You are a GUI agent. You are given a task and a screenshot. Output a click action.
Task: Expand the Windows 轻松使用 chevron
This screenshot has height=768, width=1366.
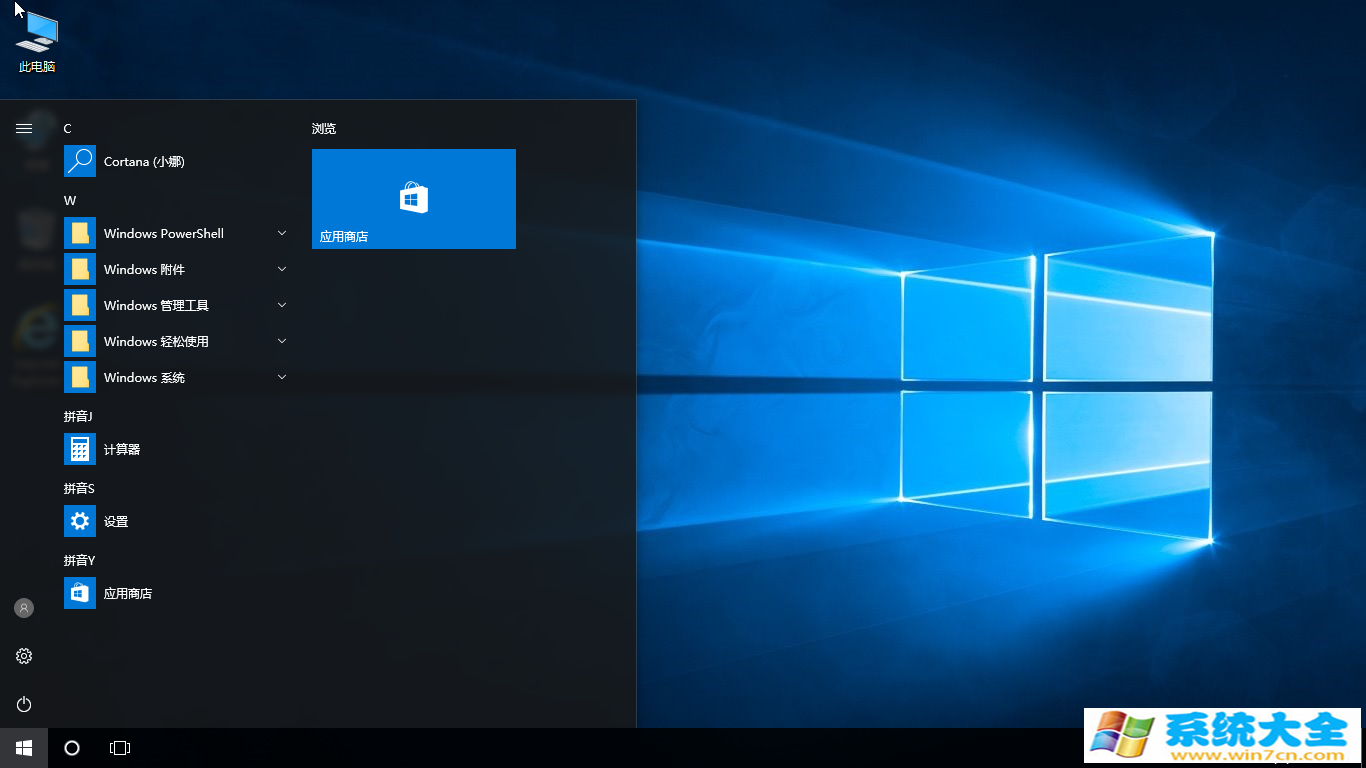[x=282, y=341]
